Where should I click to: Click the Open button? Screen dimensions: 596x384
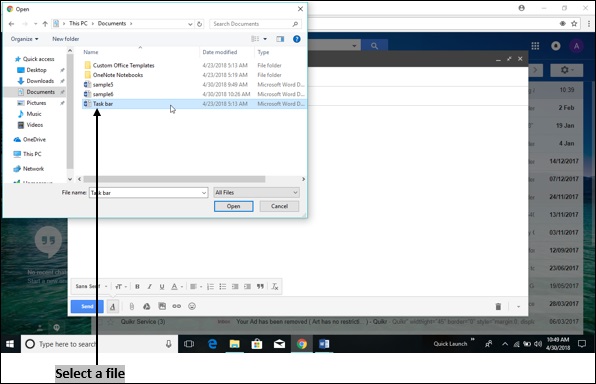(233, 206)
